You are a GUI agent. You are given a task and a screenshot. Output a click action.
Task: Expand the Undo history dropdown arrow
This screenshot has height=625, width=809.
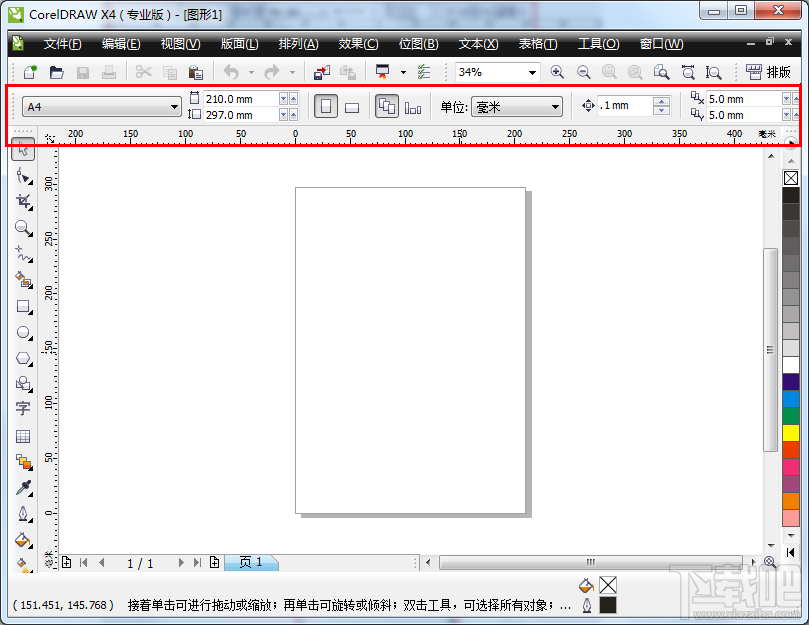pyautogui.click(x=251, y=72)
